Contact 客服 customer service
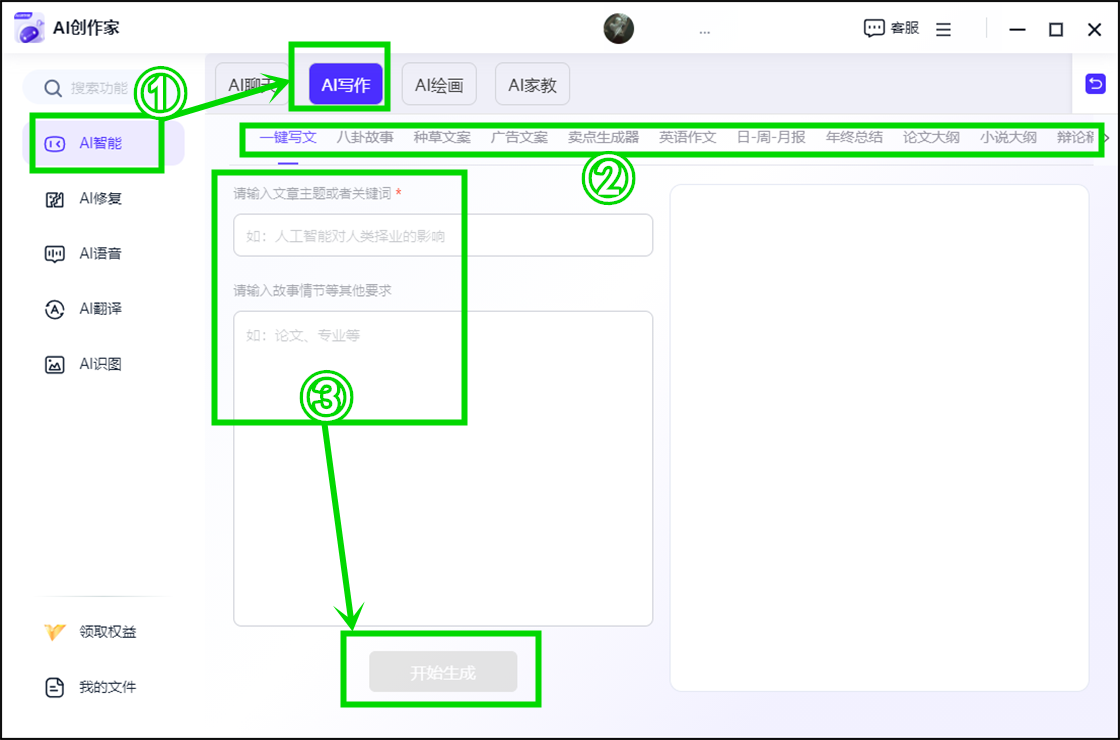The image size is (1120, 740). pos(891,29)
